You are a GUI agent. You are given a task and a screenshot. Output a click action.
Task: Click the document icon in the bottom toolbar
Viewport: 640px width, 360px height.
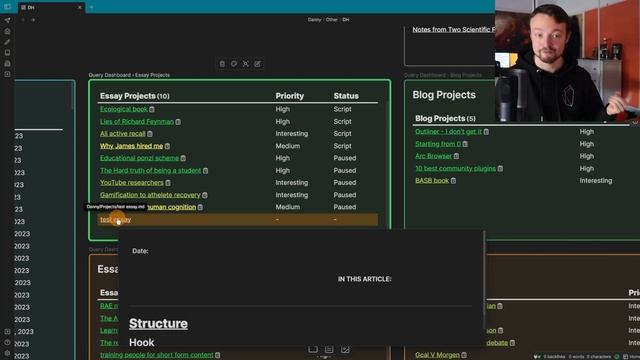(x=329, y=349)
